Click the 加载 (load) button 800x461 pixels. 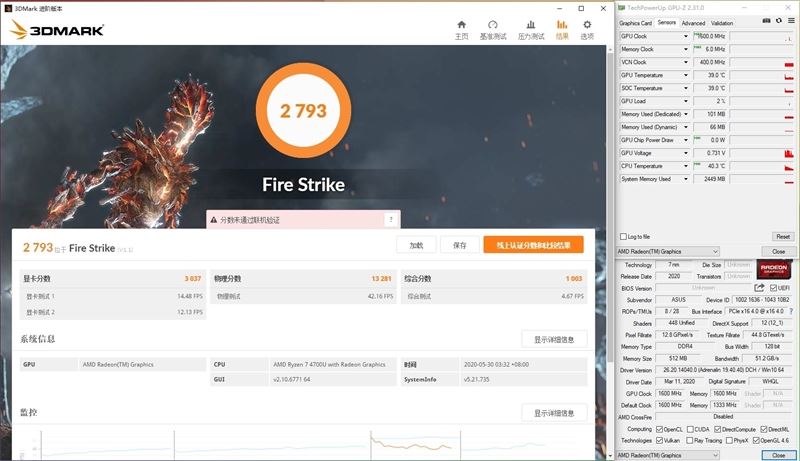(416, 245)
